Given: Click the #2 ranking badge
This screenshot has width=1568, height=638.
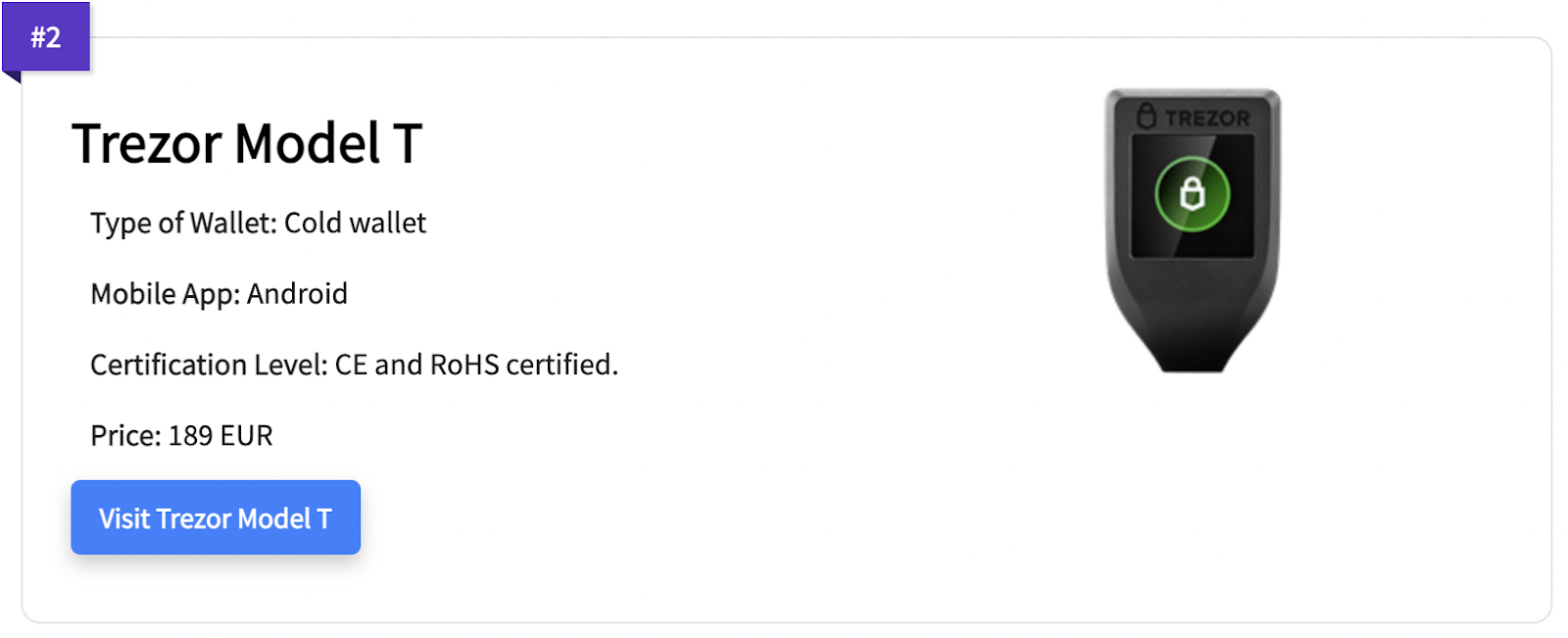Looking at the screenshot, I should (x=46, y=37).
